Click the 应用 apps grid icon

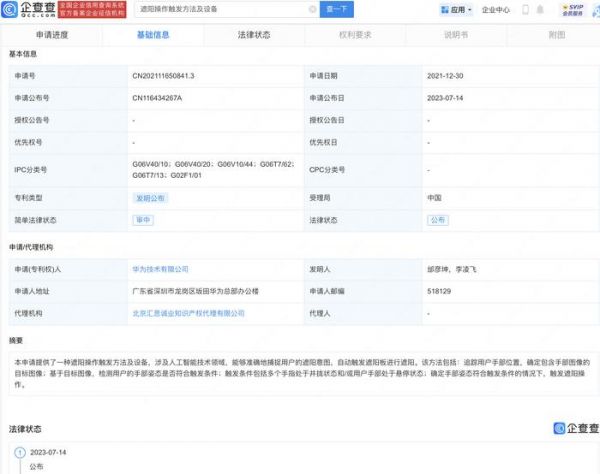point(445,10)
